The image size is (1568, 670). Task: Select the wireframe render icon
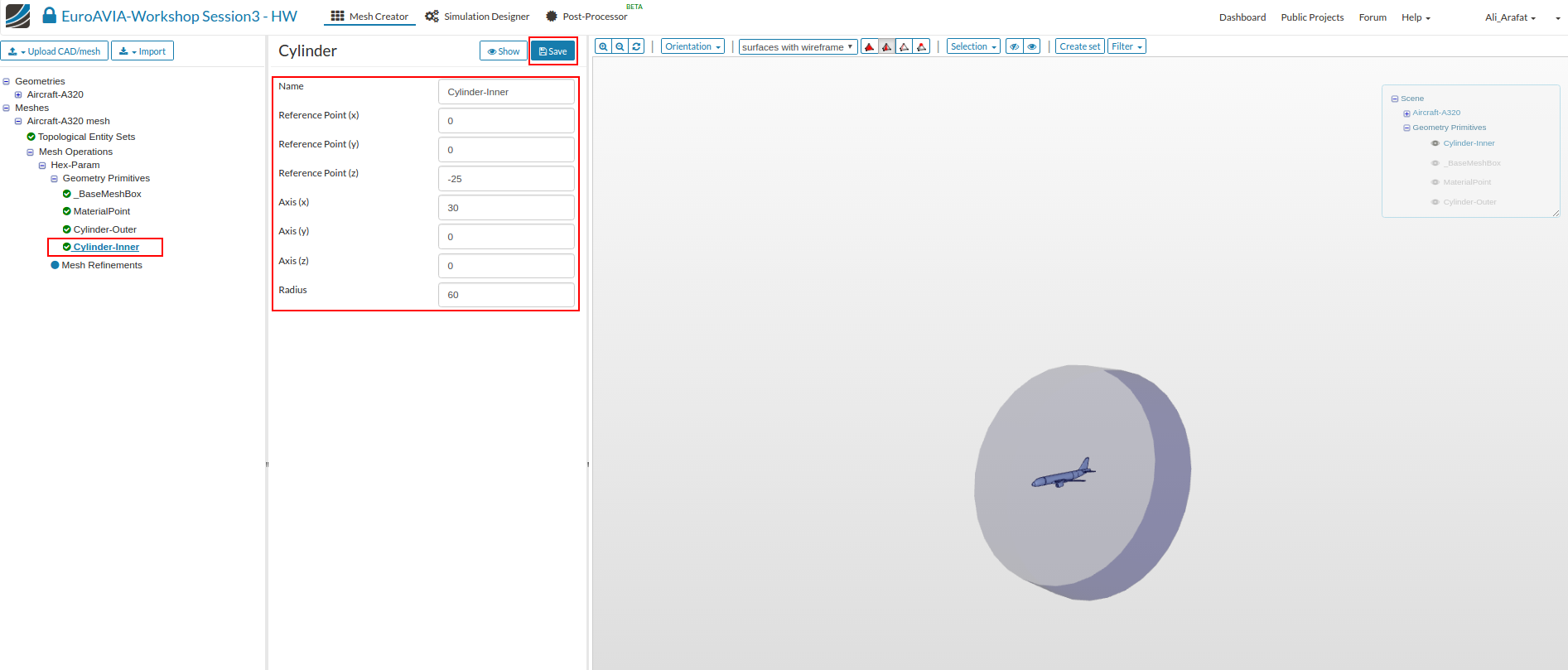click(x=905, y=46)
